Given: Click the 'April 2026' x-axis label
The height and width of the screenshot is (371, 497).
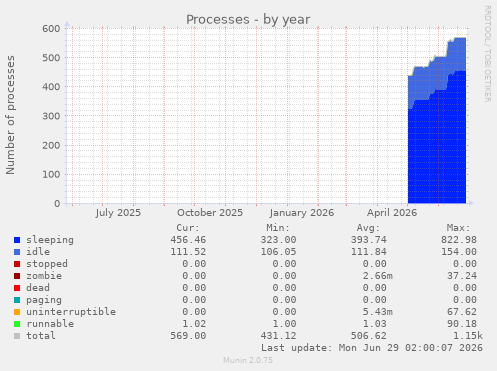Looking at the screenshot, I should (392, 213).
